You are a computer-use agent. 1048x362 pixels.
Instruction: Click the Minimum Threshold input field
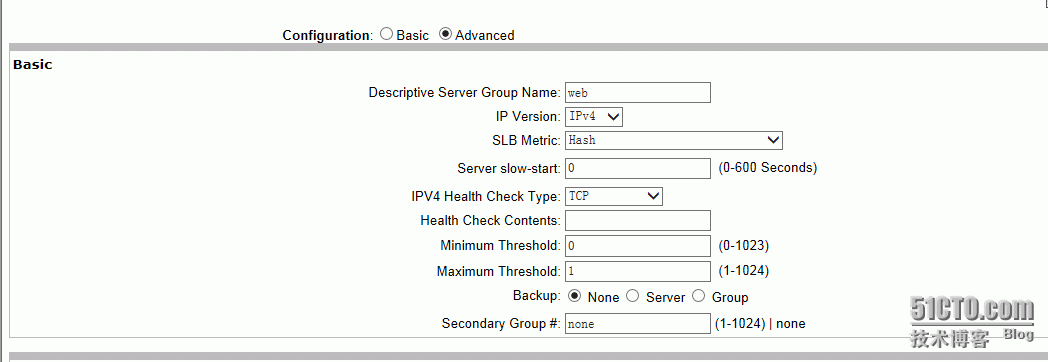(x=638, y=246)
